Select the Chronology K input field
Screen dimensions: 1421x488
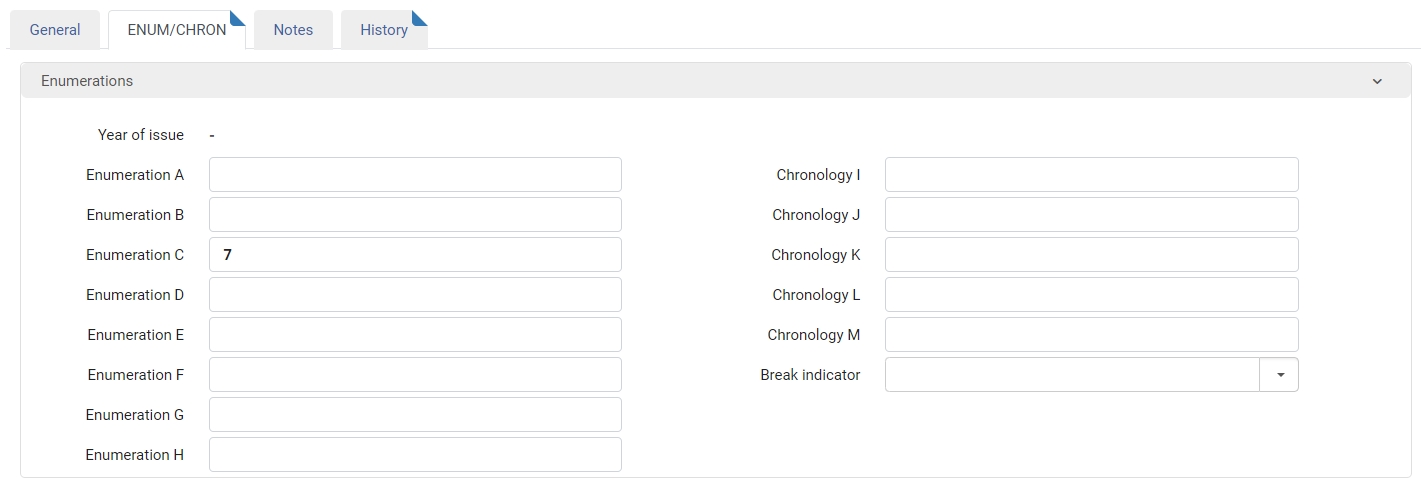(x=1092, y=255)
